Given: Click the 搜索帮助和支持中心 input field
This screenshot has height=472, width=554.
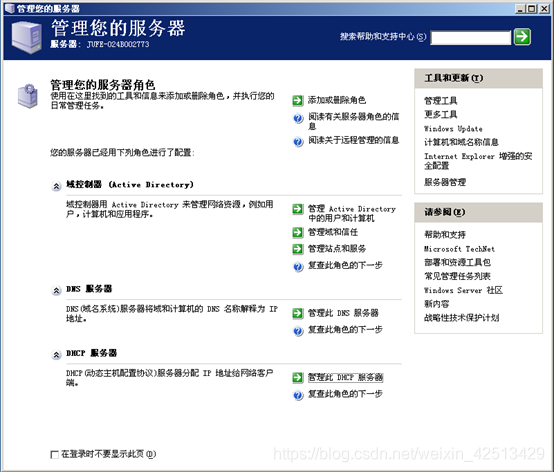Looking at the screenshot, I should (x=471, y=37).
